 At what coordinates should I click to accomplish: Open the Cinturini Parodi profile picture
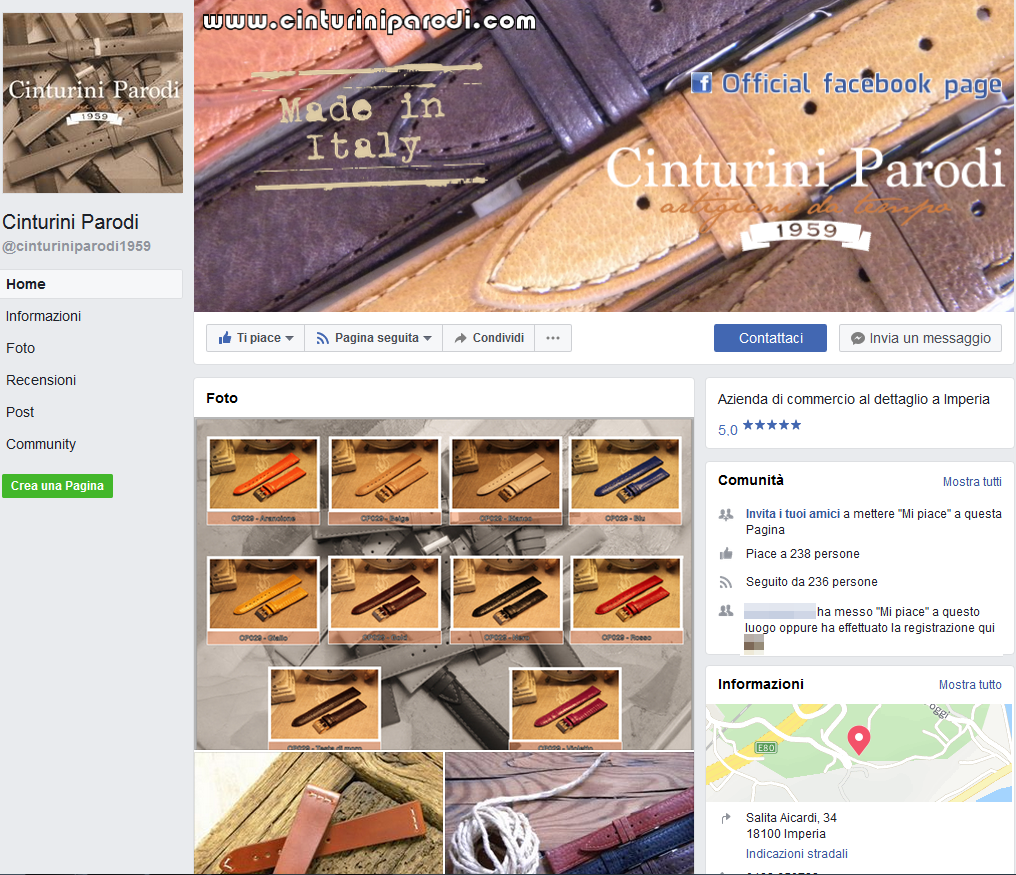tap(93, 102)
